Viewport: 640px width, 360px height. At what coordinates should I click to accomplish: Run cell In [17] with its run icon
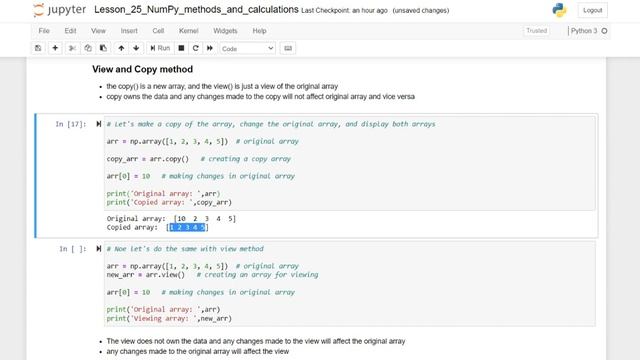98,124
